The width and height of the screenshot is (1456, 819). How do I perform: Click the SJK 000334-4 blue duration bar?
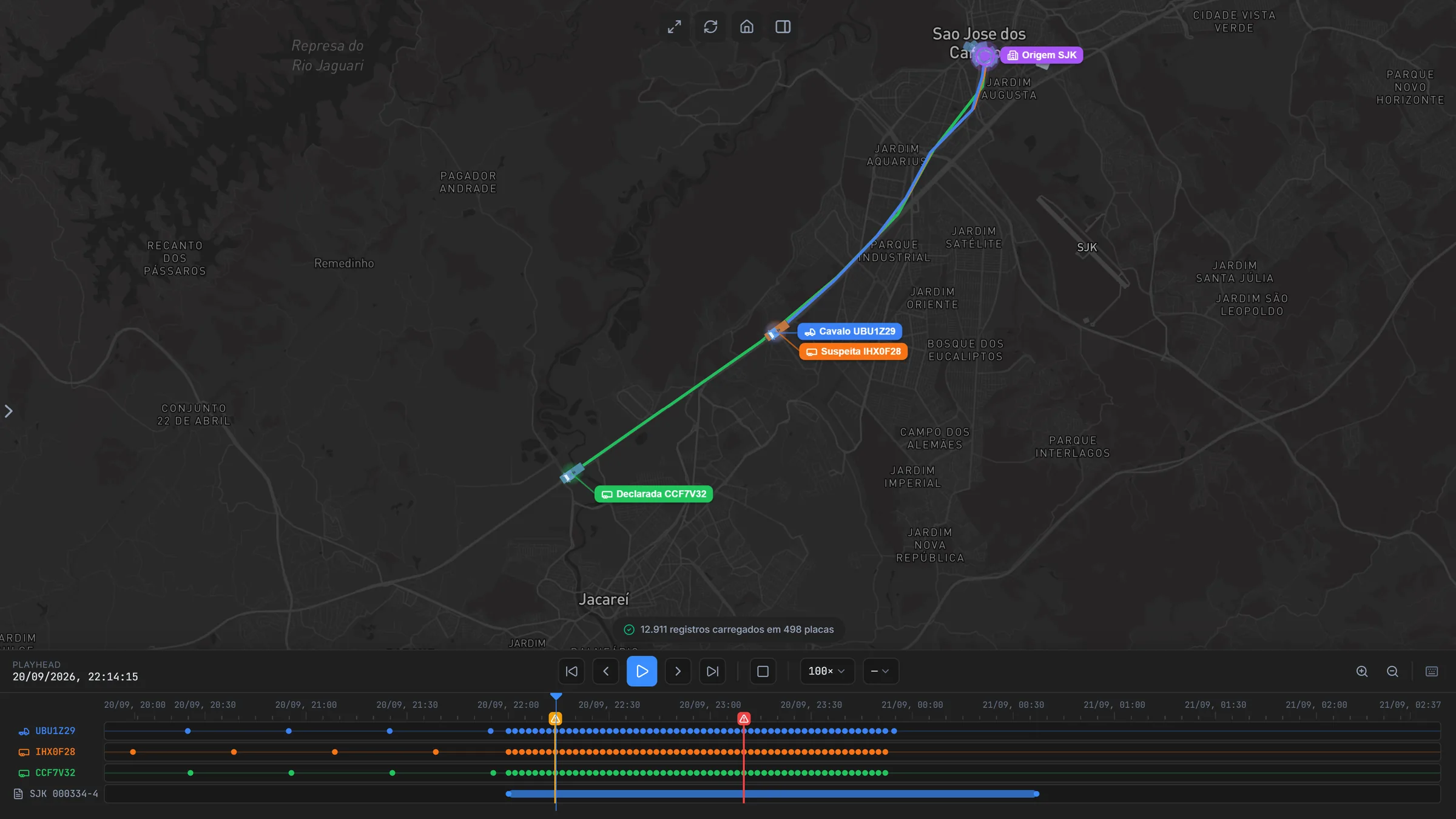point(772,794)
